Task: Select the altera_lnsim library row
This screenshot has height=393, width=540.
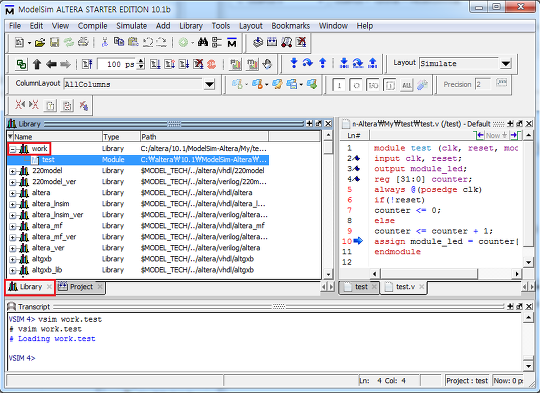Action: click(138, 204)
